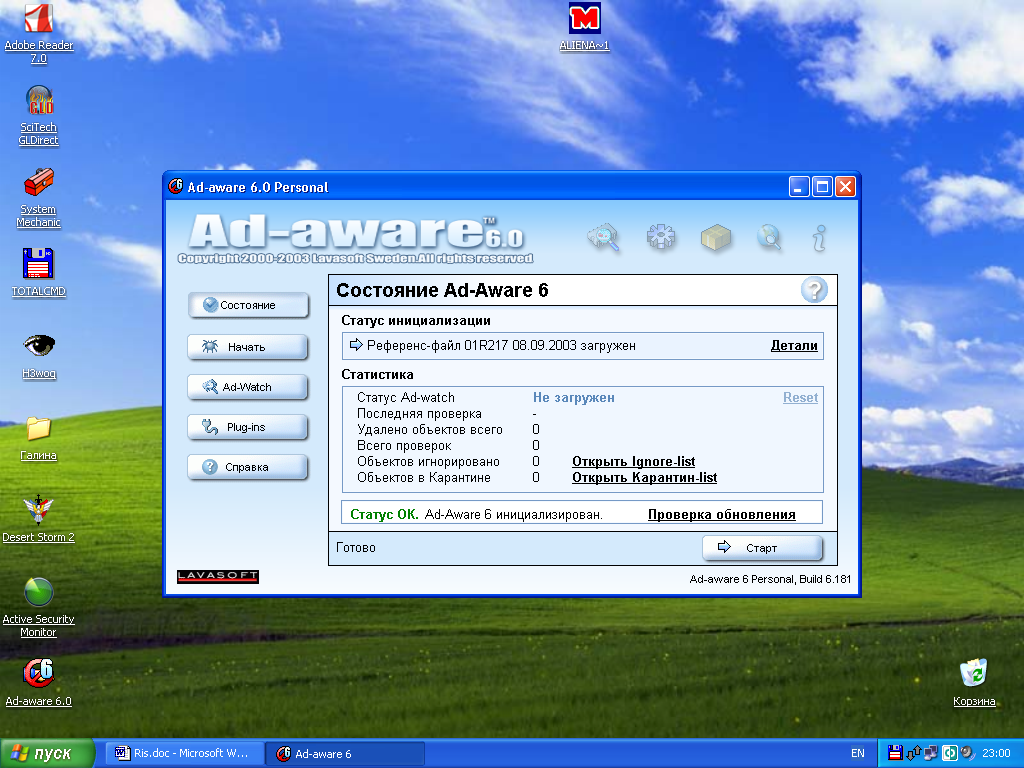Select the ALIENA~1 desktop icon
The width and height of the screenshot is (1024, 768).
584,27
